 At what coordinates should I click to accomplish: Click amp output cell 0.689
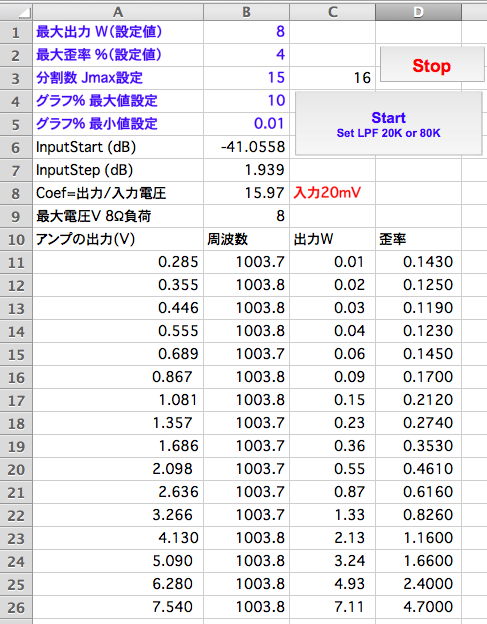point(118,355)
